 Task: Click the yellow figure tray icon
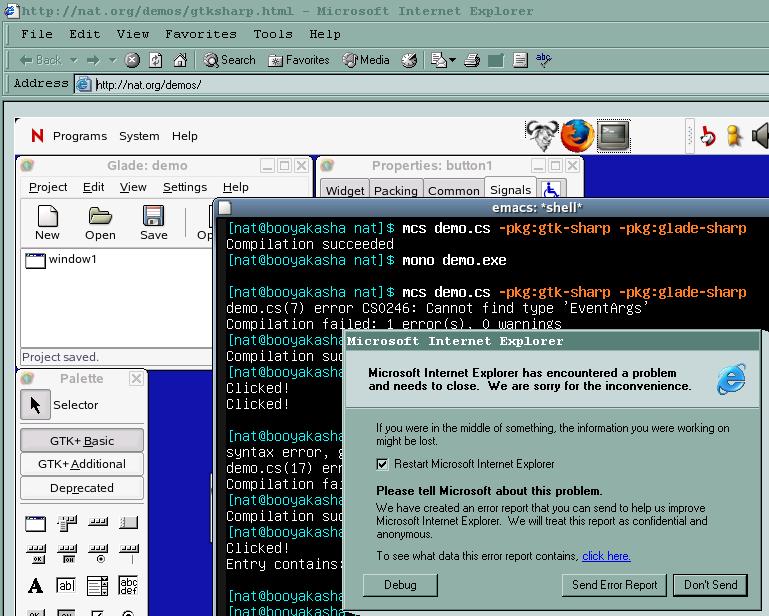coord(734,136)
